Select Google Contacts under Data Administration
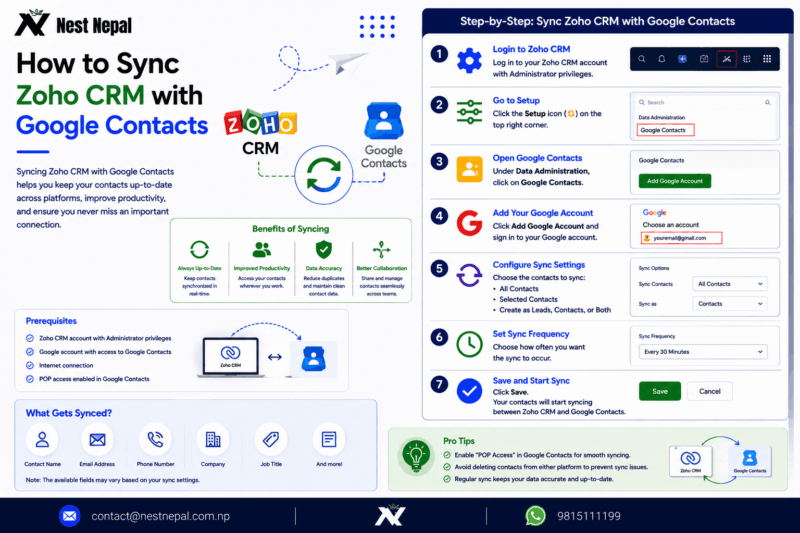Viewport: 800px width, 533px height. click(x=665, y=130)
